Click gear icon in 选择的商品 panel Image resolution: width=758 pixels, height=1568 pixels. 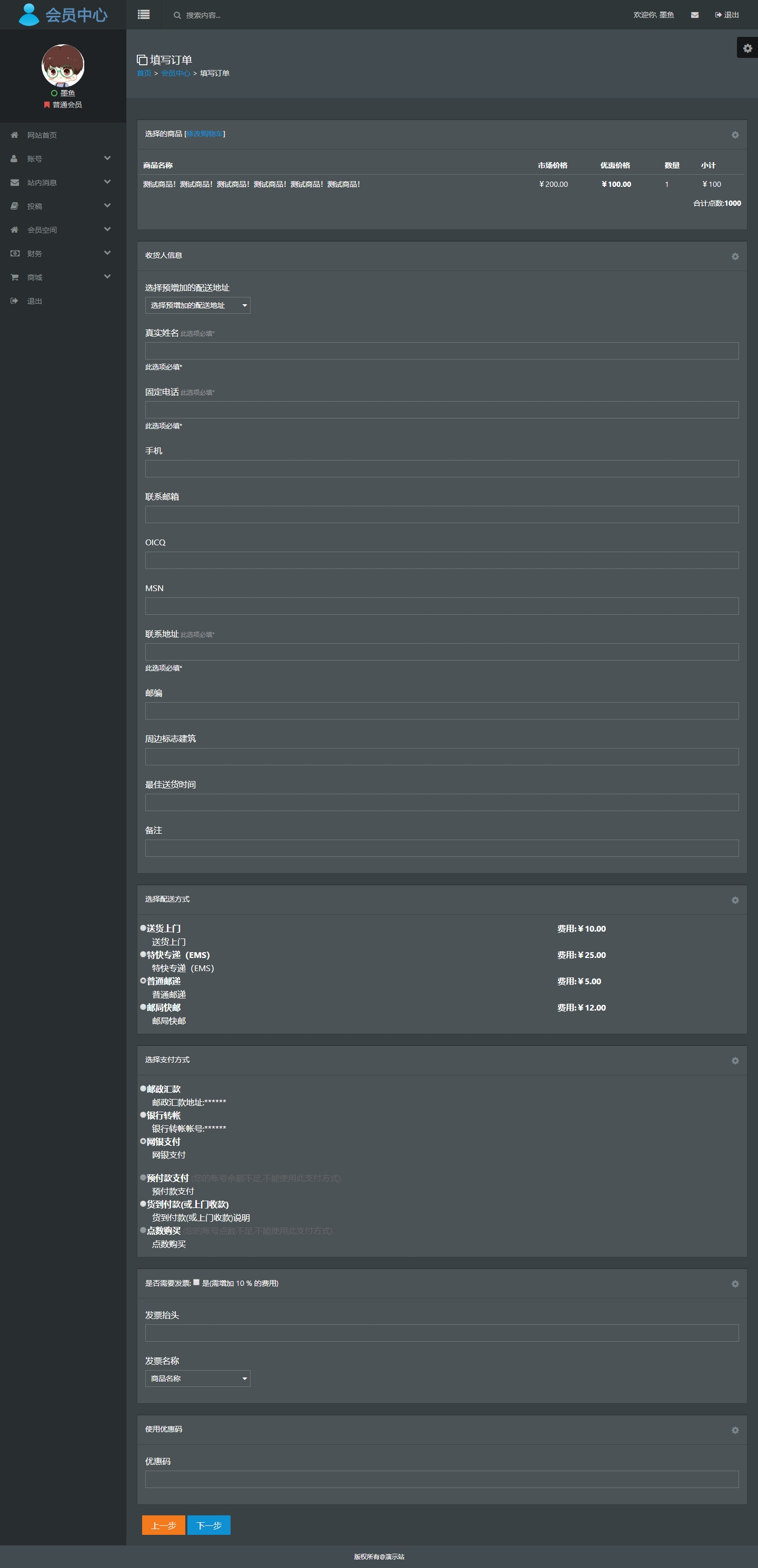click(735, 135)
